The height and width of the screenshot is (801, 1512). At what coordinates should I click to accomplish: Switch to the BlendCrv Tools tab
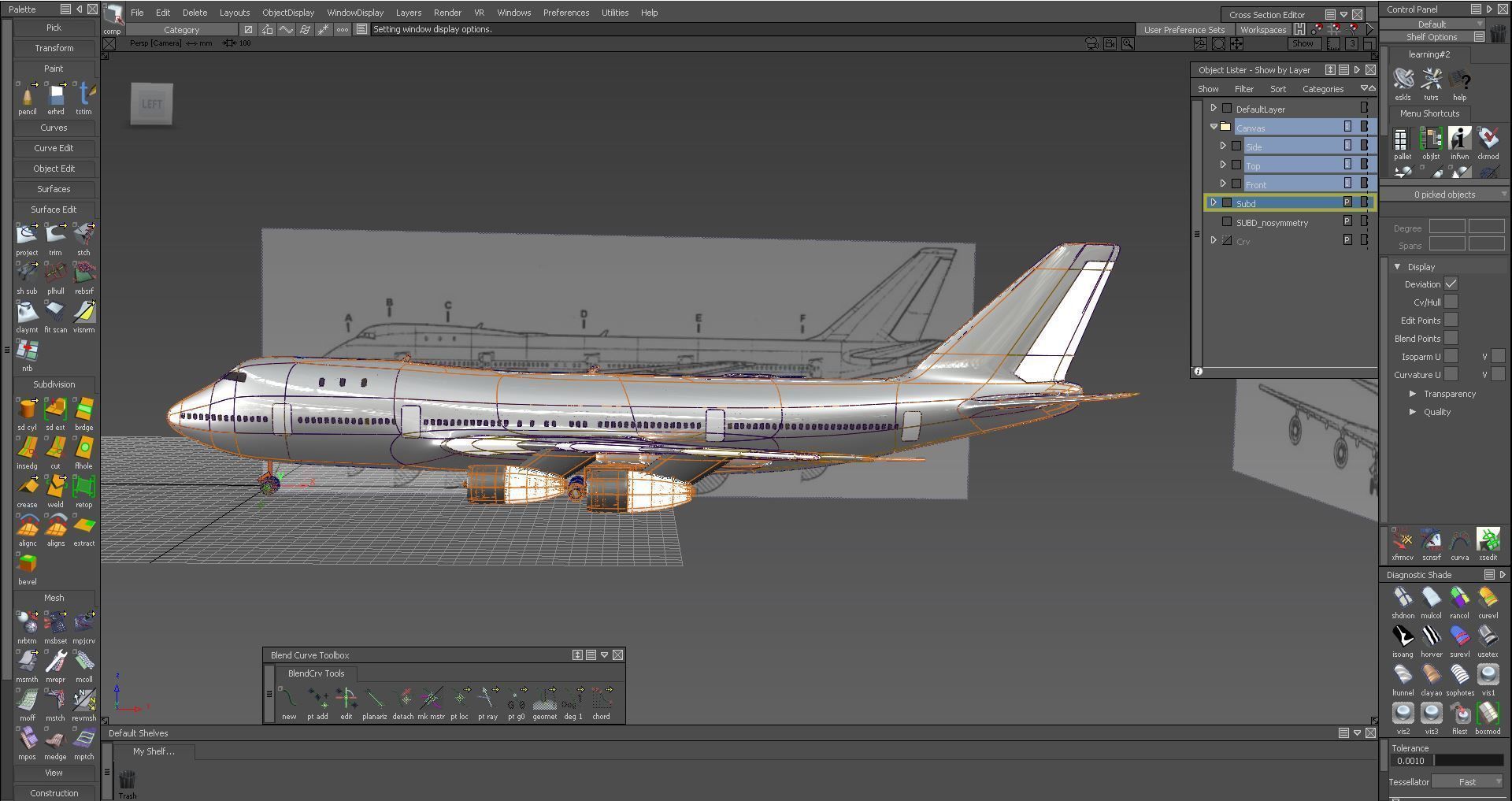(x=316, y=673)
